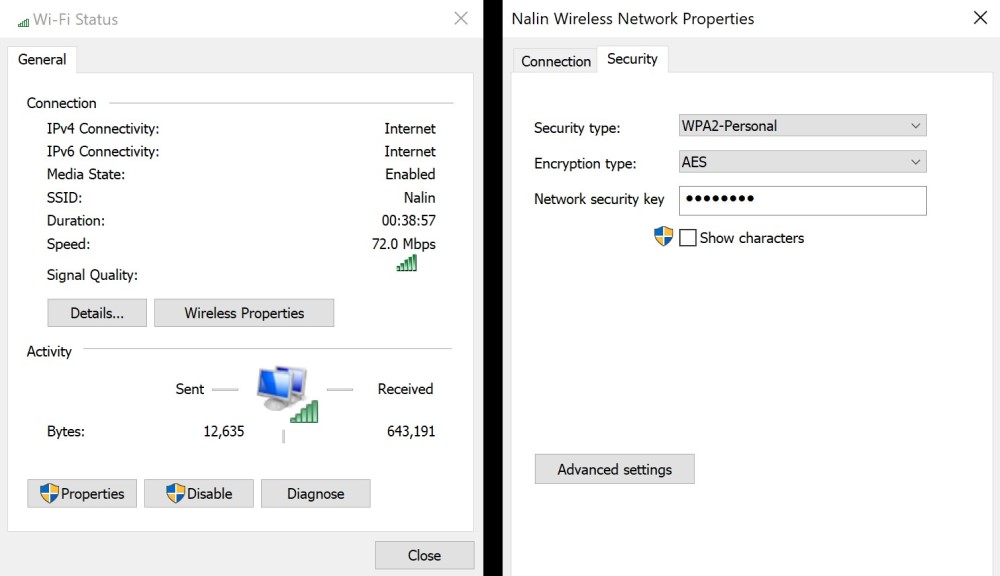Select the Security tab
This screenshot has width=1000, height=576.
(632, 59)
